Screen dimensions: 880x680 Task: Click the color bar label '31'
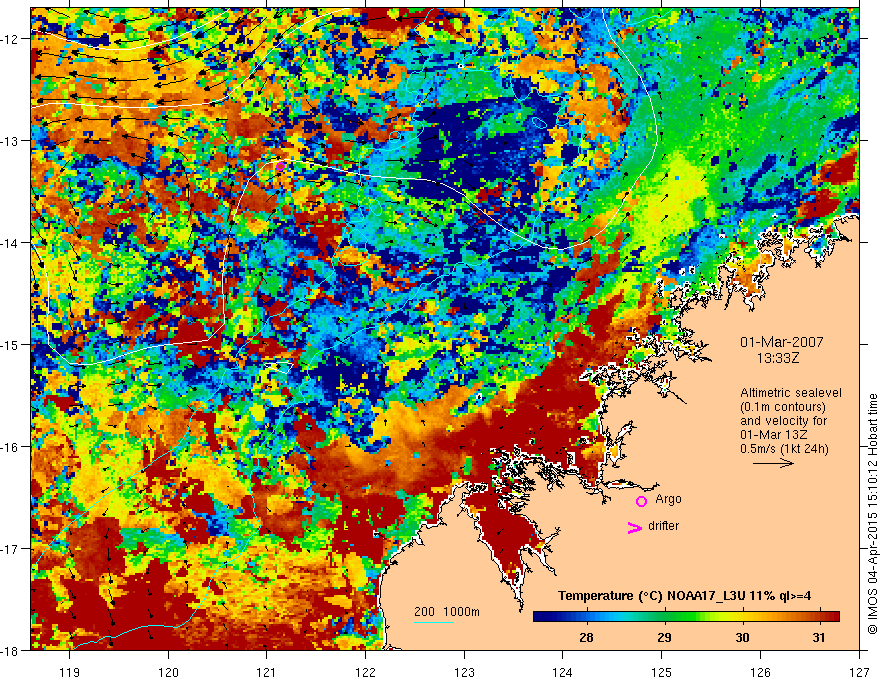pos(819,637)
